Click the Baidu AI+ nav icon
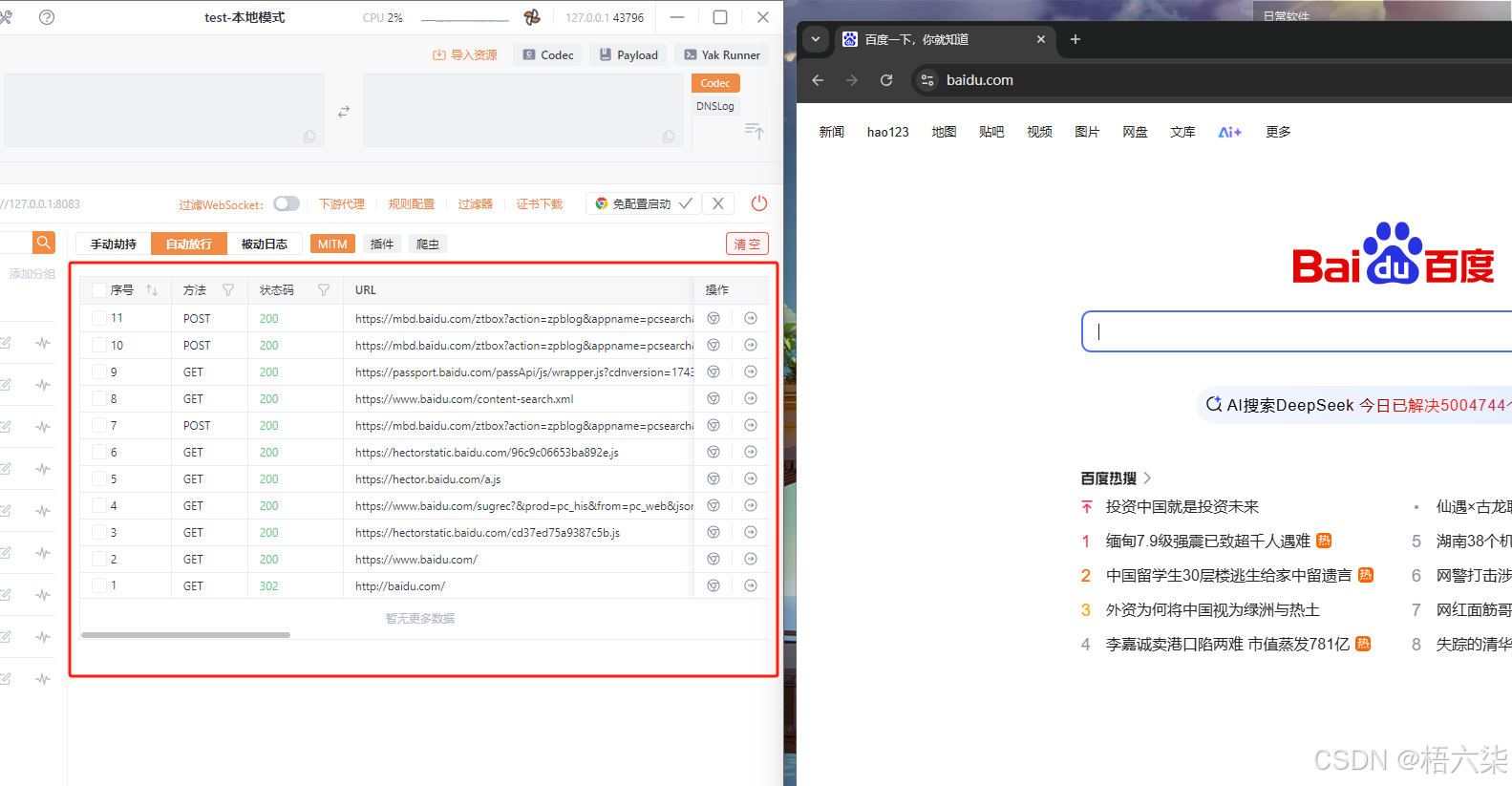The height and width of the screenshot is (786, 1512). 1230,132
